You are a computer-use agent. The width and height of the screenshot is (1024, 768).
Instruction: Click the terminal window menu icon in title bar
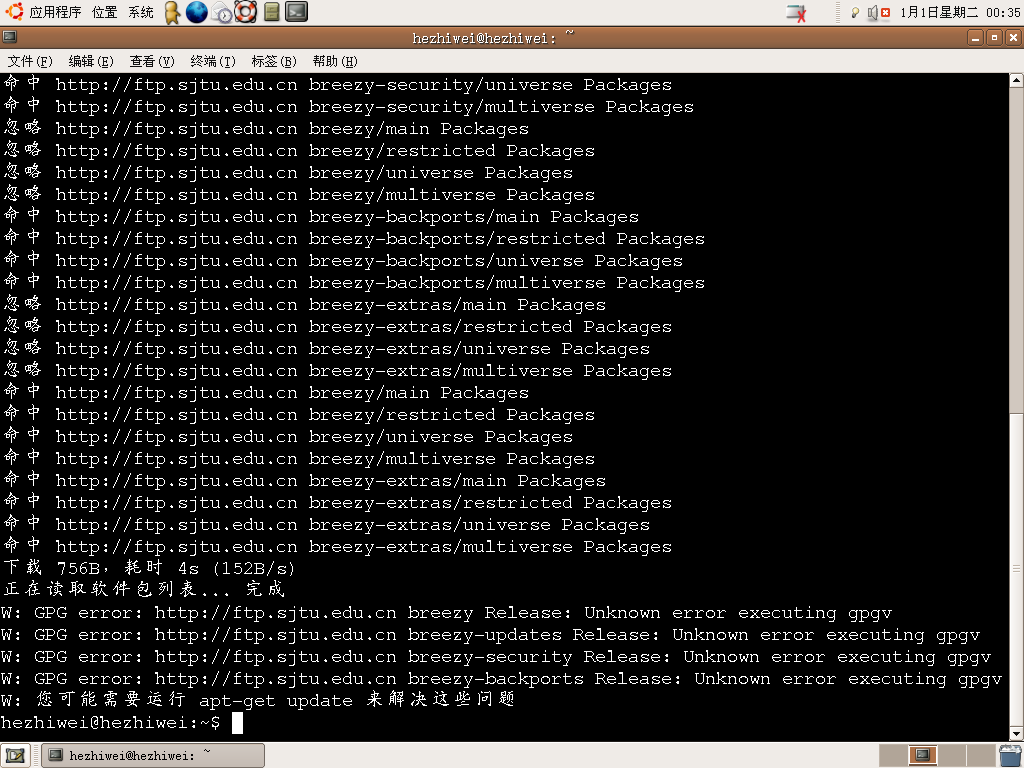pos(10,37)
